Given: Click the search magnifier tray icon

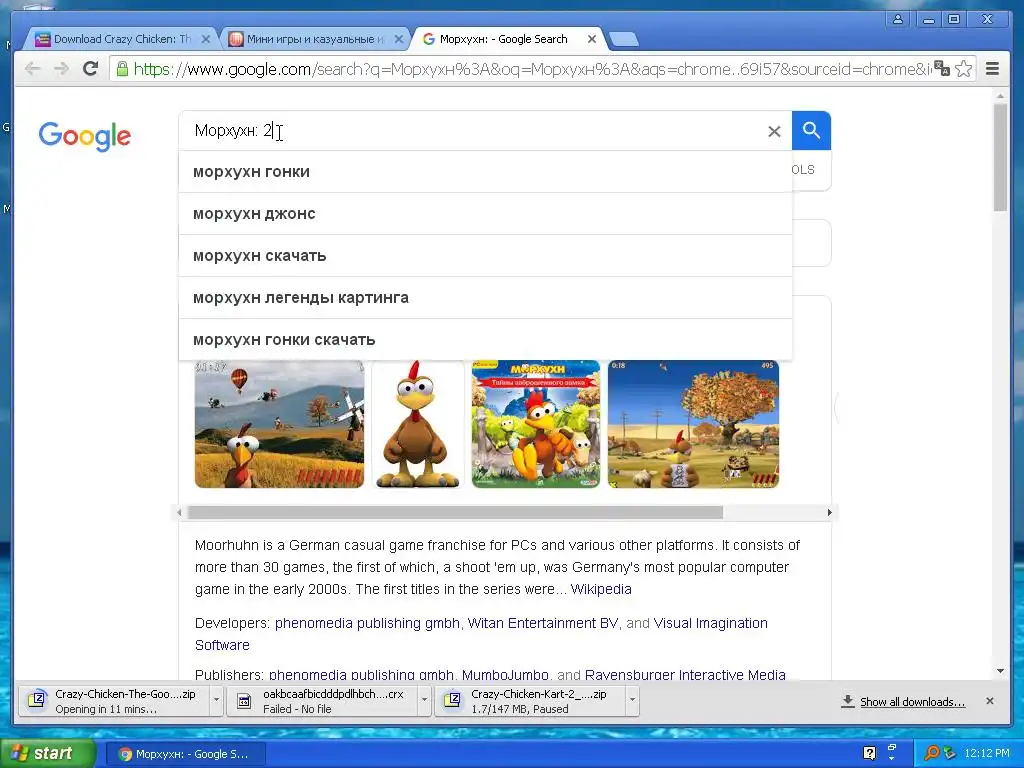Looking at the screenshot, I should tap(931, 753).
